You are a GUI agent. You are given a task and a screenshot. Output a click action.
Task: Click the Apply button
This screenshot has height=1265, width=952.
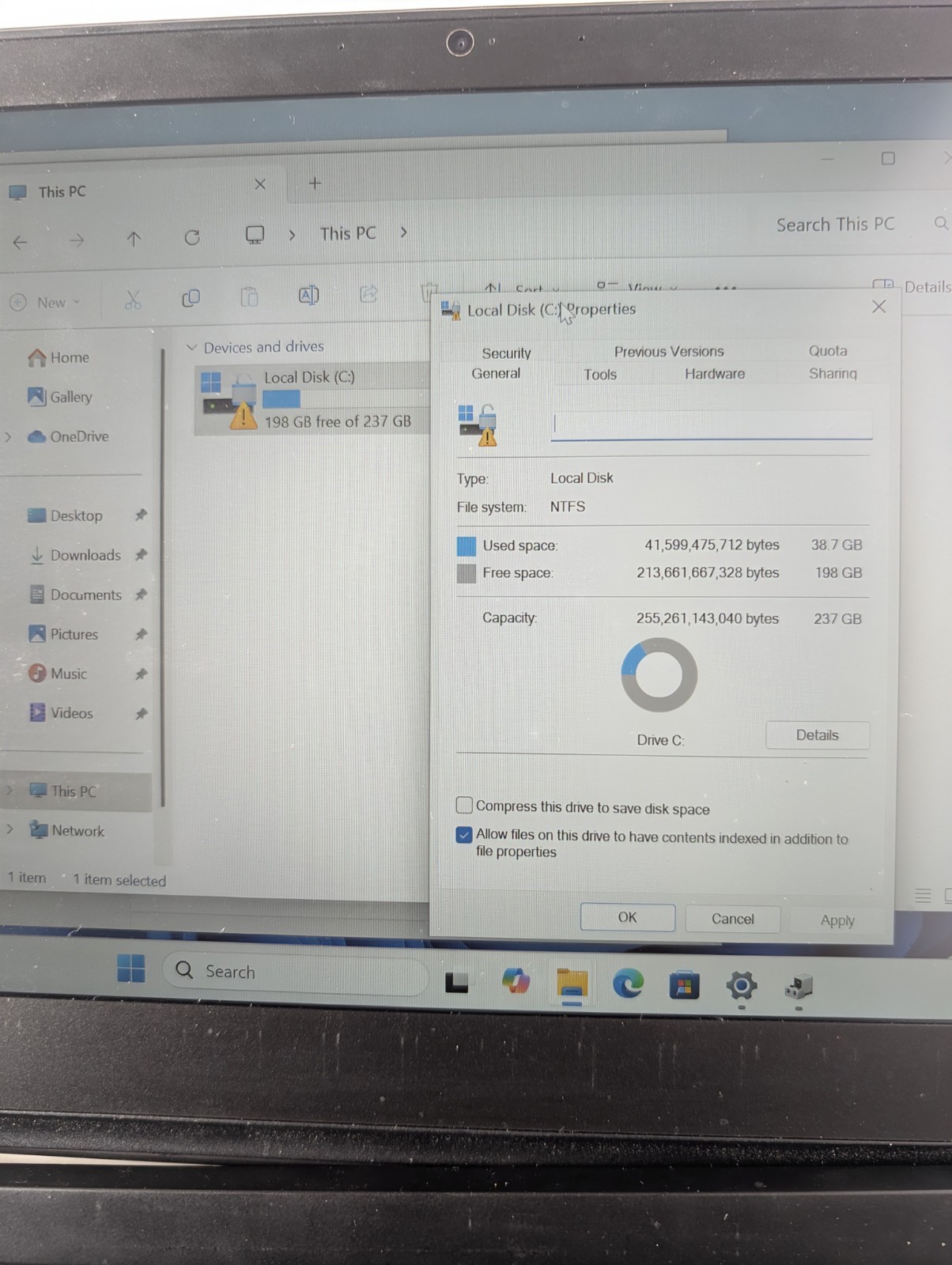click(x=837, y=920)
